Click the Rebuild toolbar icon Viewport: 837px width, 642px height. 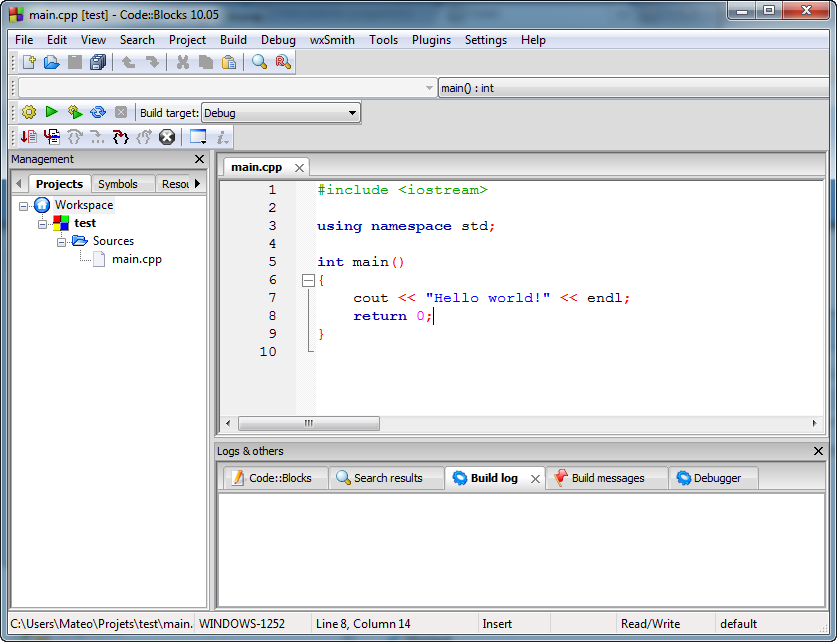[97, 112]
